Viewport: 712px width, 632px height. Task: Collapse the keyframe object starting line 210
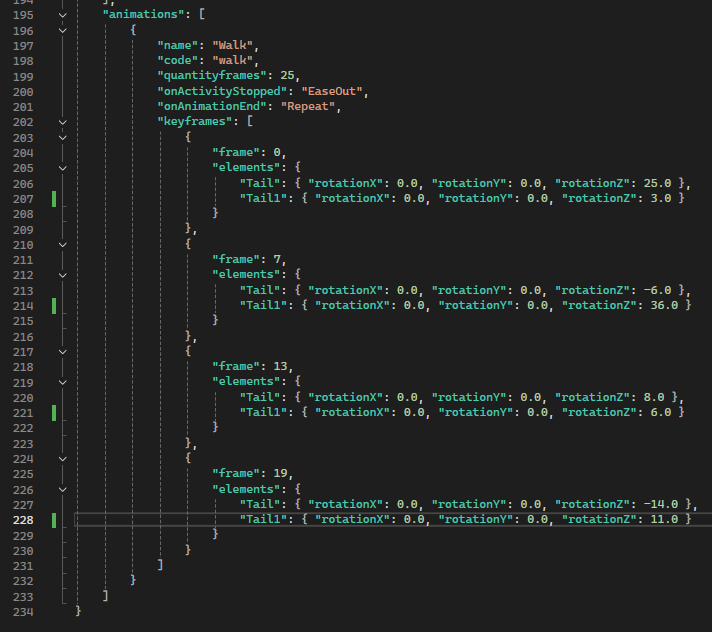[63, 244]
